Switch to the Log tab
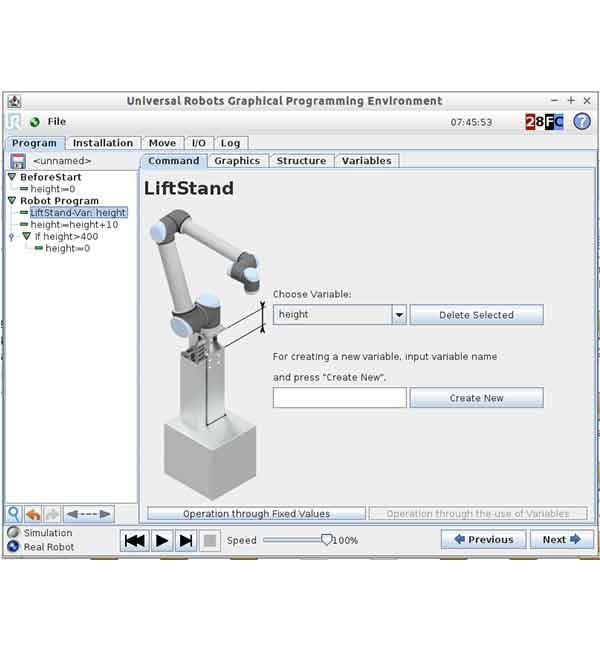Image resolution: width=600 pixels, height=650 pixels. [x=231, y=143]
